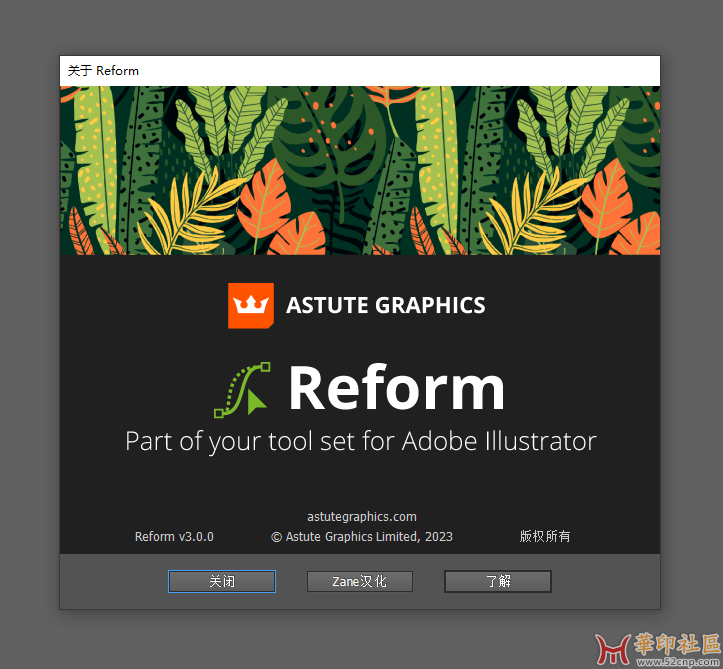Click the 关于 Reform title bar
The height and width of the screenshot is (669, 723).
[360, 71]
